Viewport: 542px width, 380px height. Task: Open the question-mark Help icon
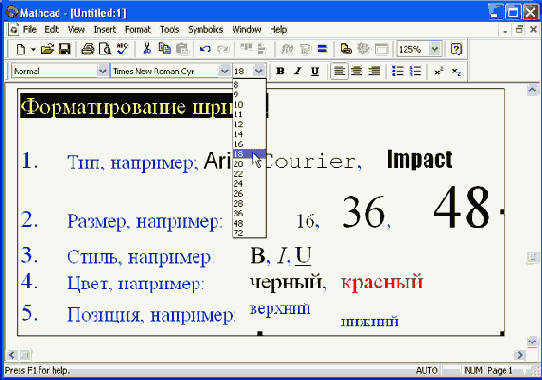click(456, 49)
